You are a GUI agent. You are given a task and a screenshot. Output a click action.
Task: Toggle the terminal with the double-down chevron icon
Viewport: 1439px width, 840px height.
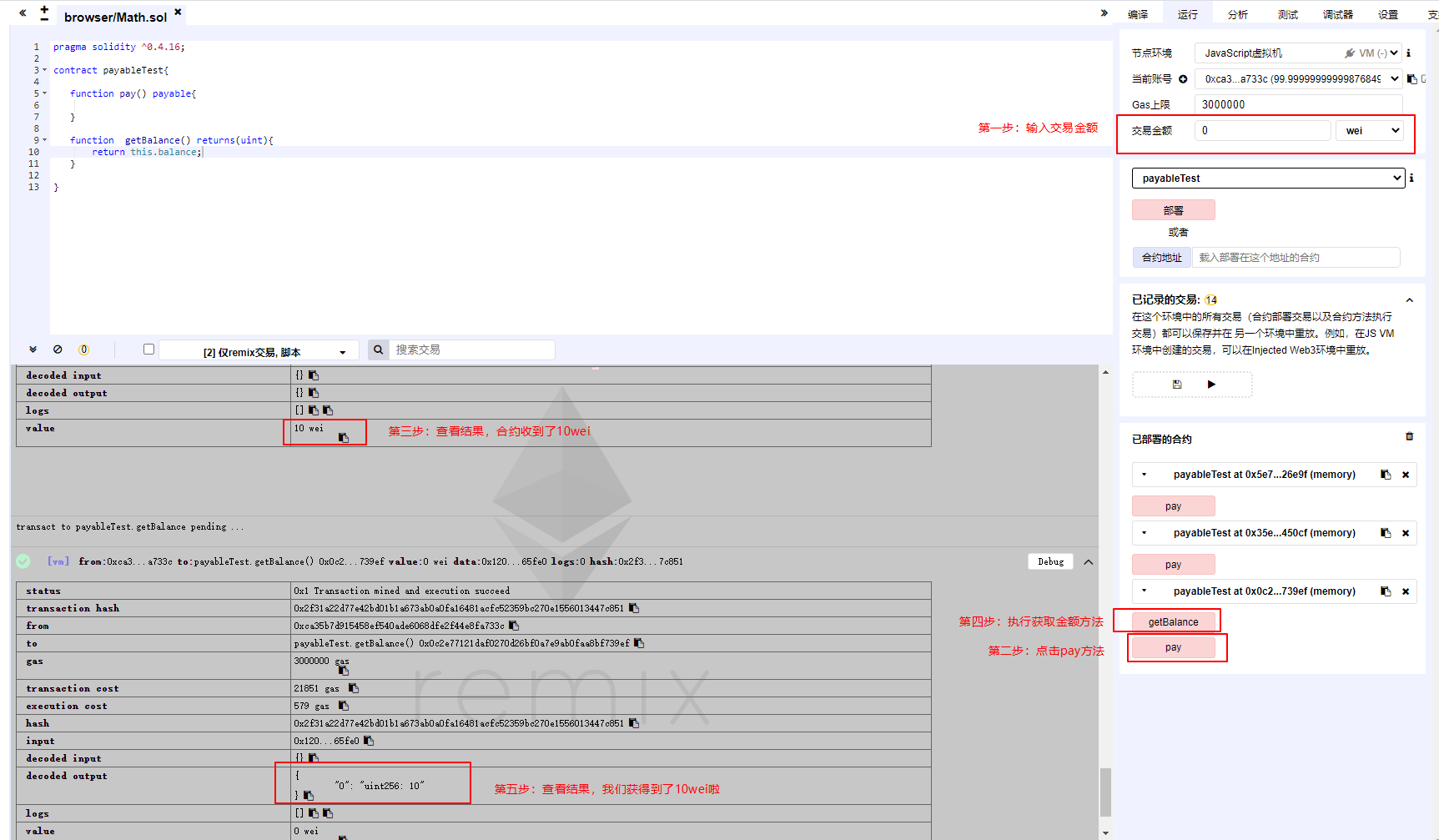(x=33, y=350)
